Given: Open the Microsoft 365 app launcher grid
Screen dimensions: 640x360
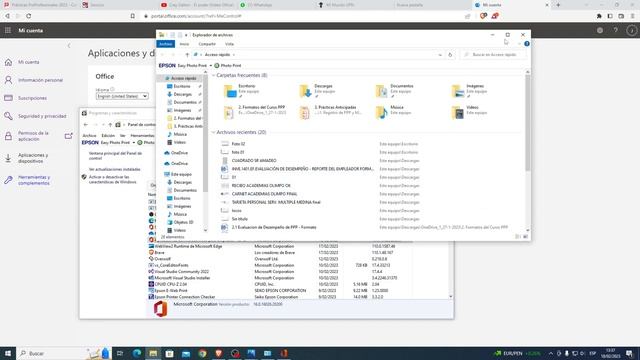Looking at the screenshot, I should [8, 30].
